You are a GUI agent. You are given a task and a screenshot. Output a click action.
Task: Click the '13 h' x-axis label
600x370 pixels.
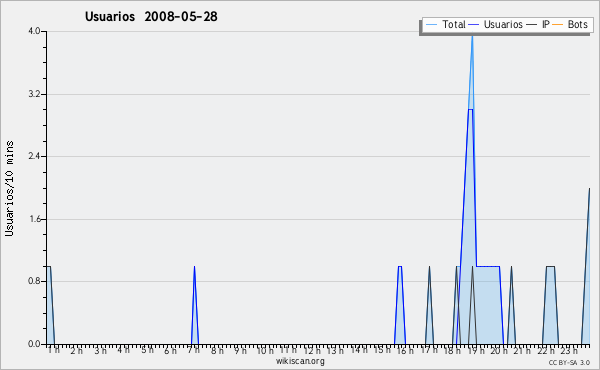tap(335, 350)
